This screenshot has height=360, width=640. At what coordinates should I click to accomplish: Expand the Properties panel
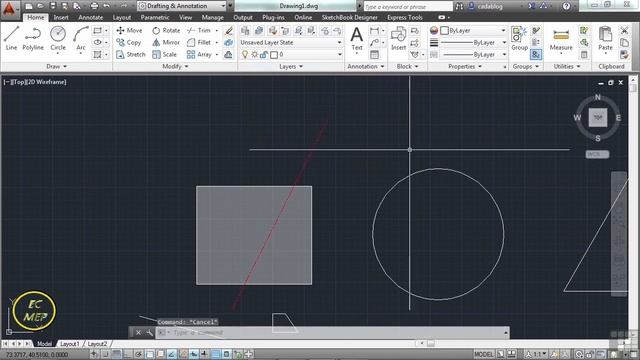coord(465,66)
